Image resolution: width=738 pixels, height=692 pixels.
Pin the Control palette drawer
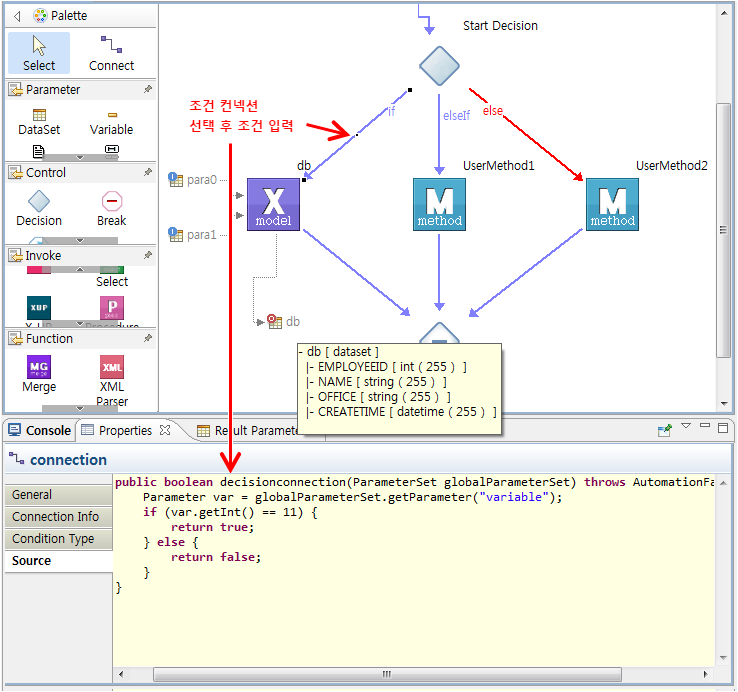point(148,173)
